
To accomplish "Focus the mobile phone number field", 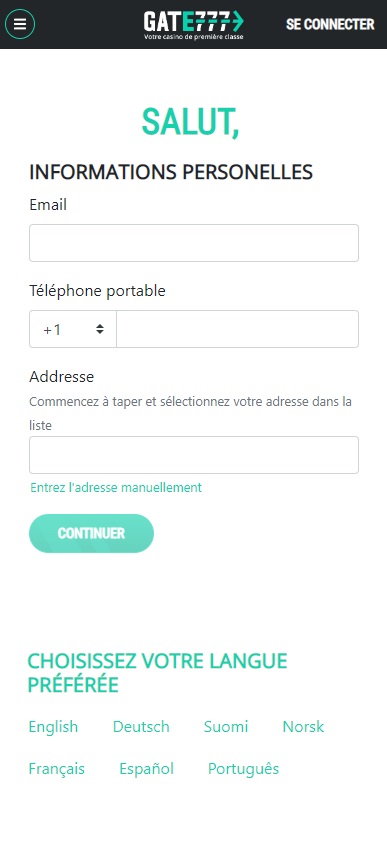I will [237, 329].
